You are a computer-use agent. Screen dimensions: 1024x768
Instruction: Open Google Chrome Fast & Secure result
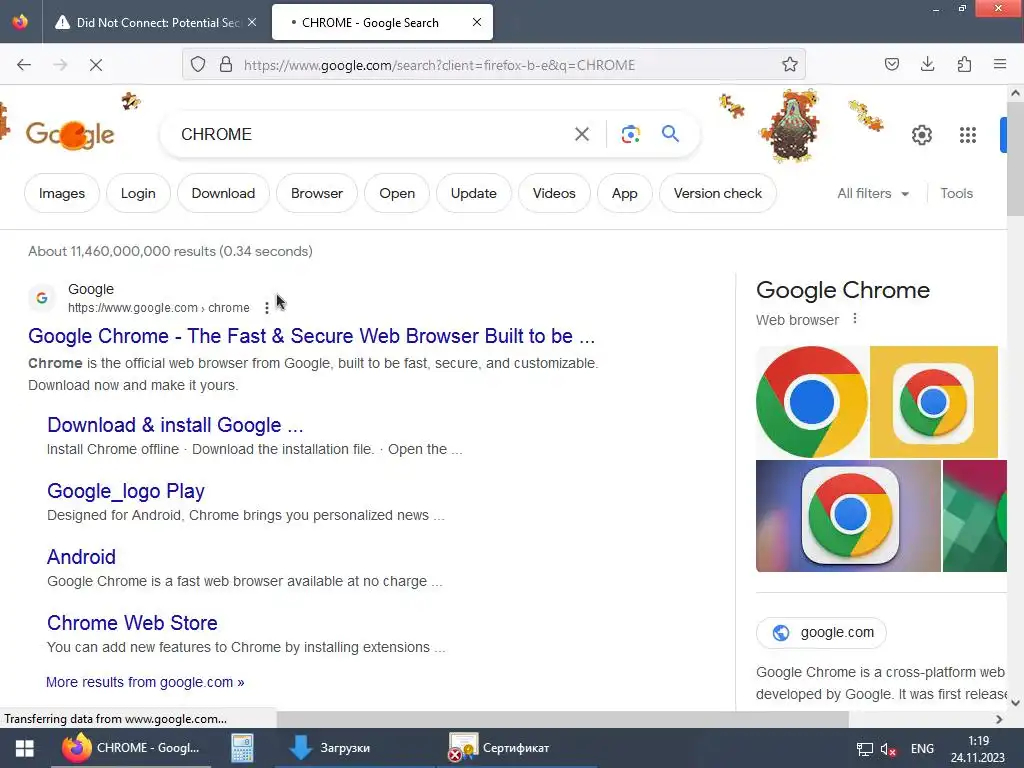pyautogui.click(x=312, y=336)
